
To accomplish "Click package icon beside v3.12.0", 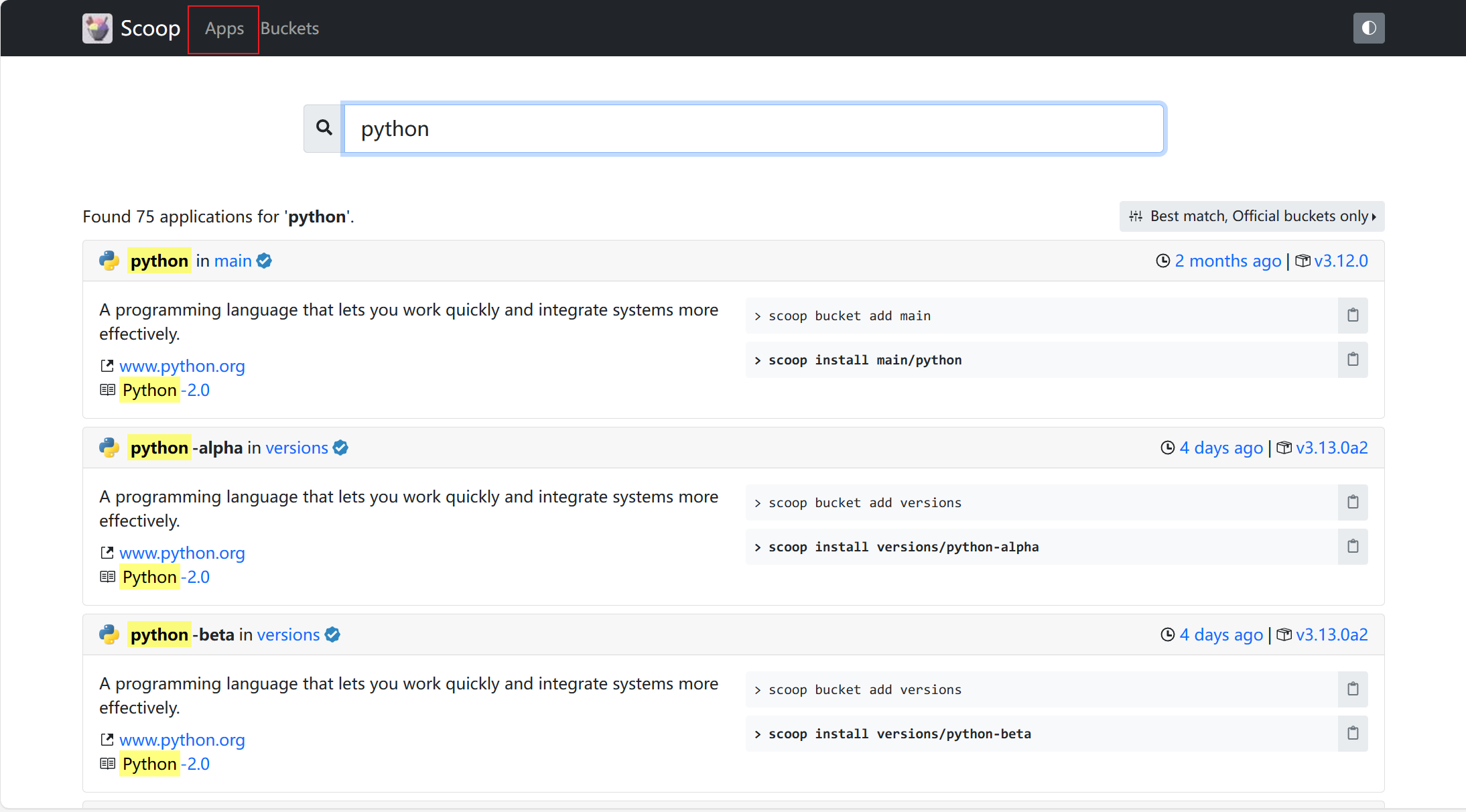I will point(1303,261).
